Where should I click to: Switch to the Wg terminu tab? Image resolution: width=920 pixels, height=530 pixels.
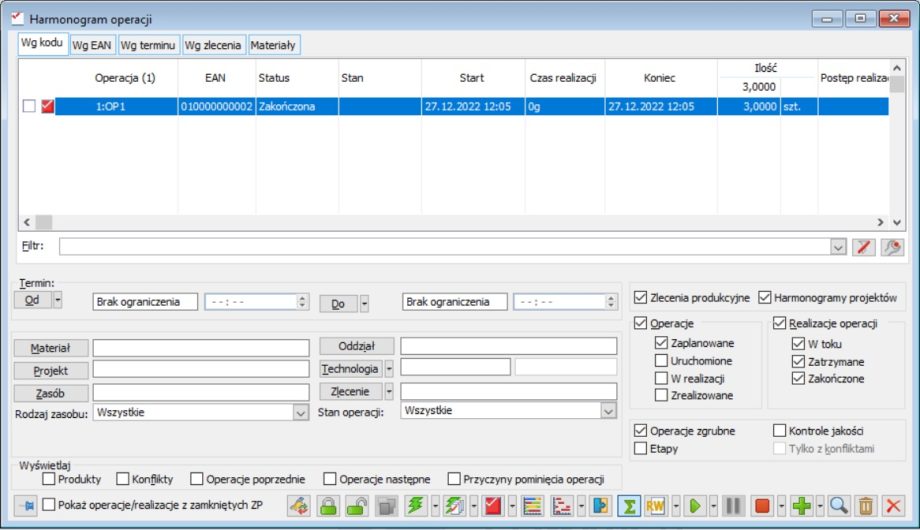point(149,45)
